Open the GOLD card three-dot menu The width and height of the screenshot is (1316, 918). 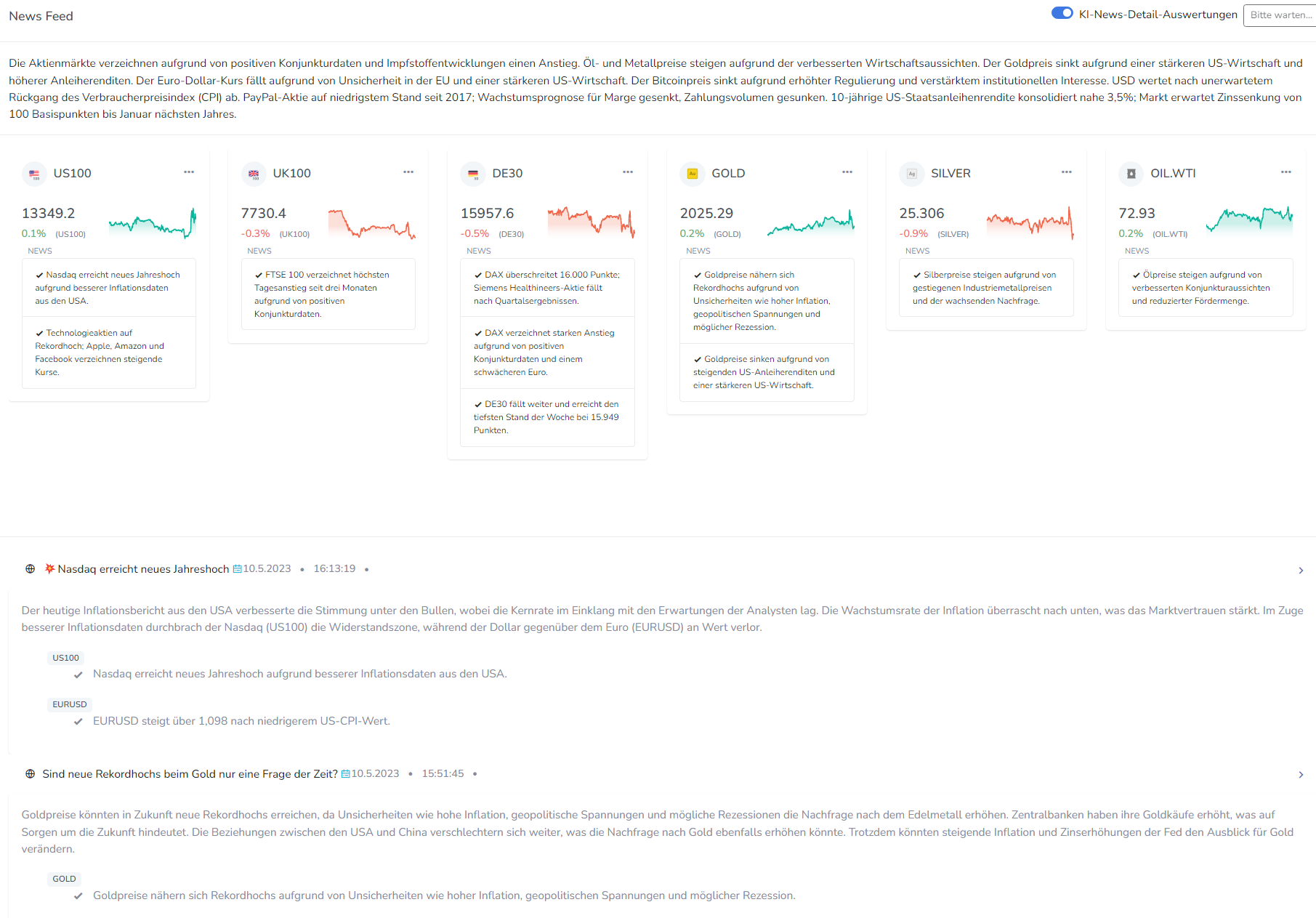click(x=847, y=172)
